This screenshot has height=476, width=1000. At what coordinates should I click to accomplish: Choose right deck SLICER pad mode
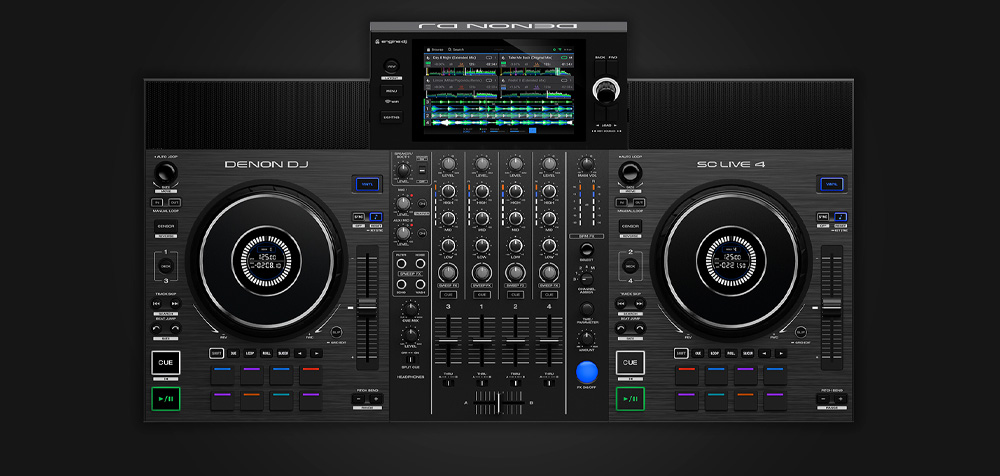pyautogui.click(x=748, y=353)
